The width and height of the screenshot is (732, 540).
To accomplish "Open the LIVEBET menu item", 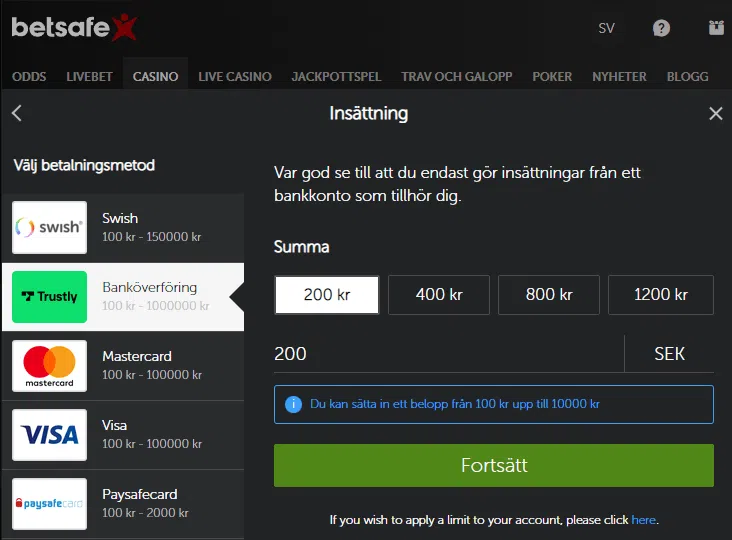I will click(89, 77).
